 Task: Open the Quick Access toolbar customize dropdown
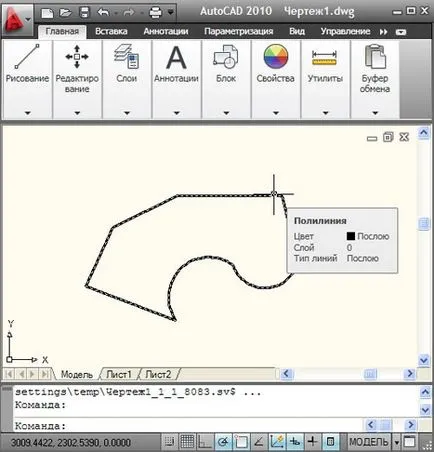coord(171,13)
